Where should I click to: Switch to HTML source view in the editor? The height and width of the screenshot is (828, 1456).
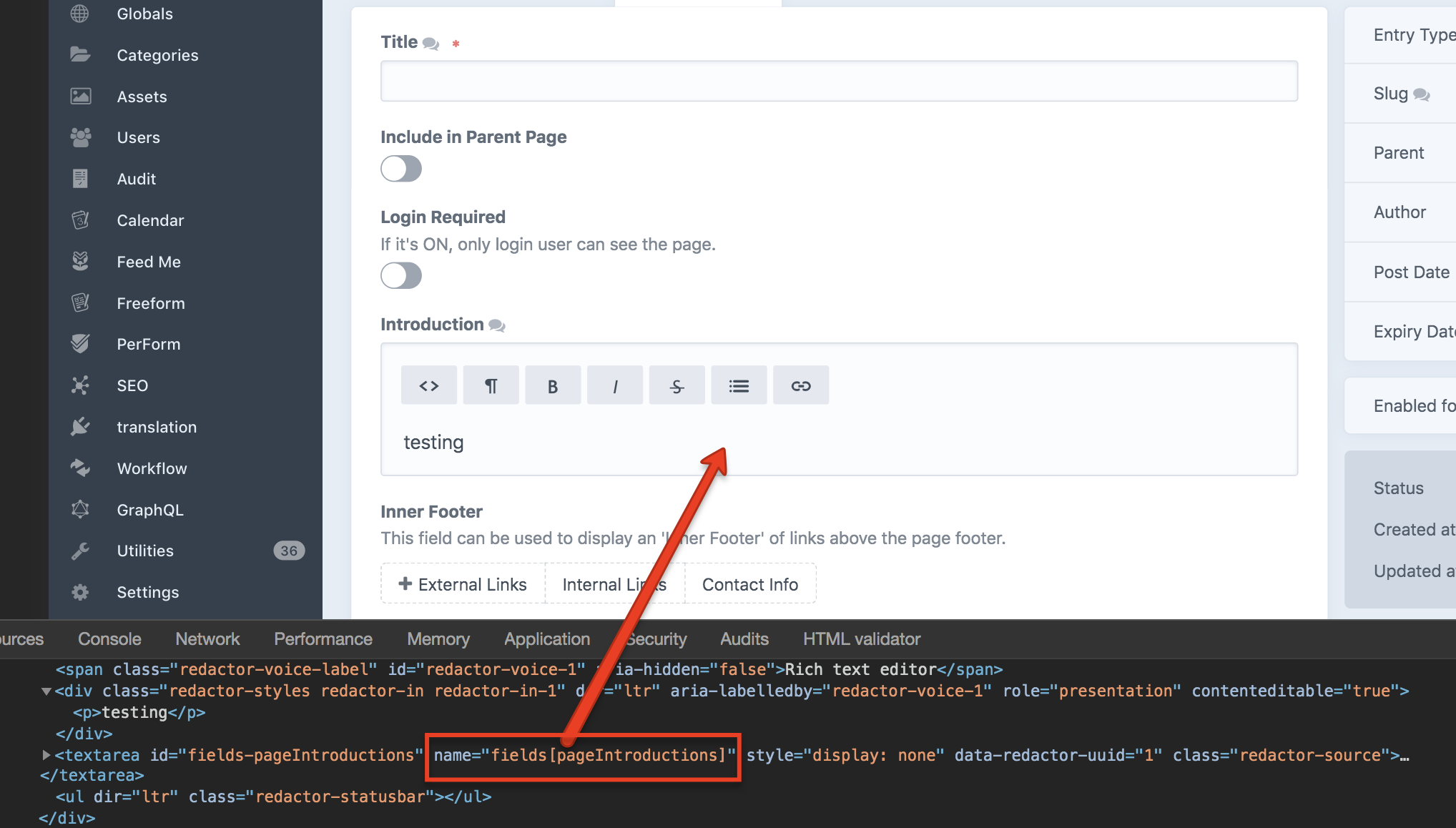click(428, 385)
